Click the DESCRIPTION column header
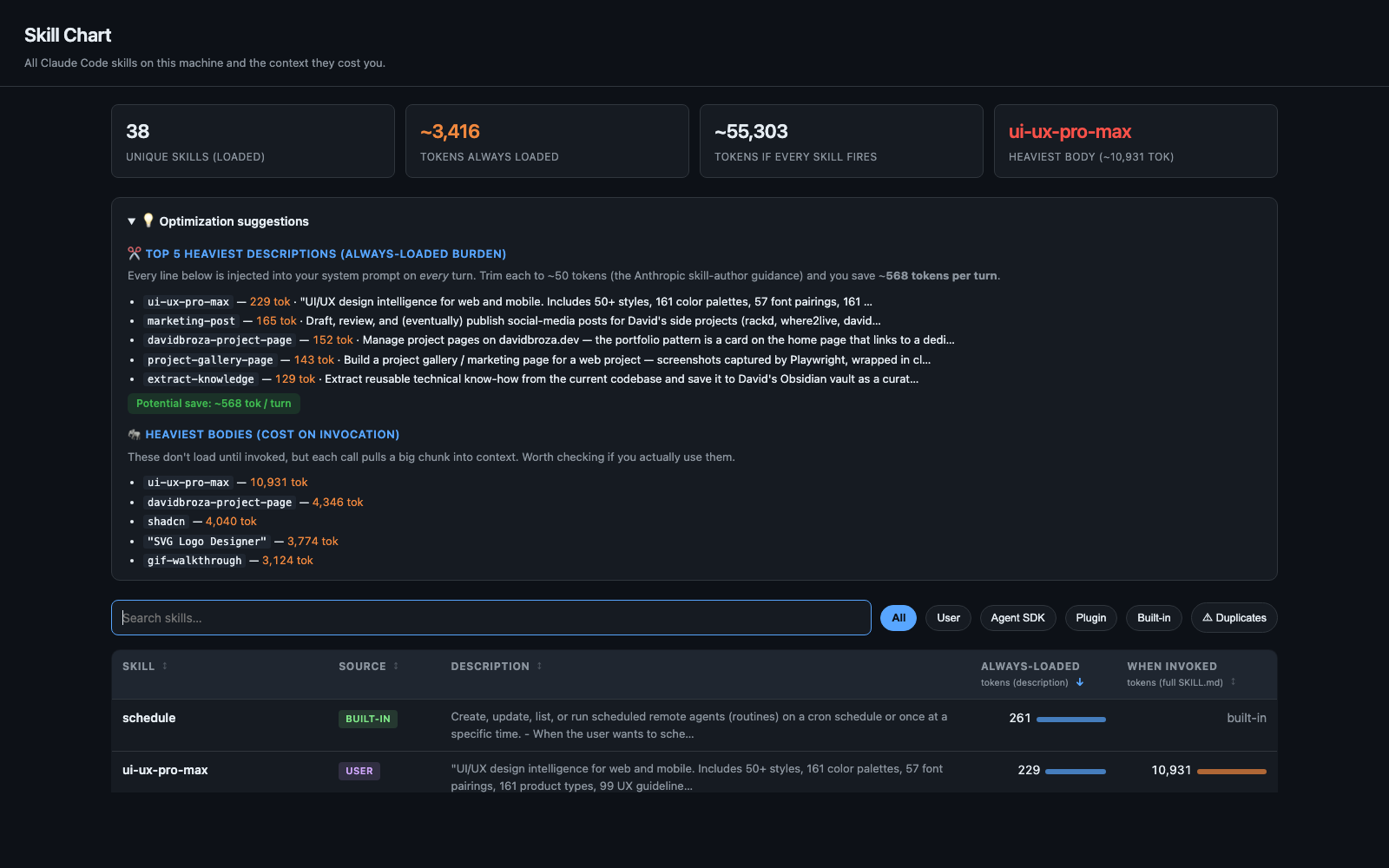Screen dimensions: 1389x868 point(490,666)
